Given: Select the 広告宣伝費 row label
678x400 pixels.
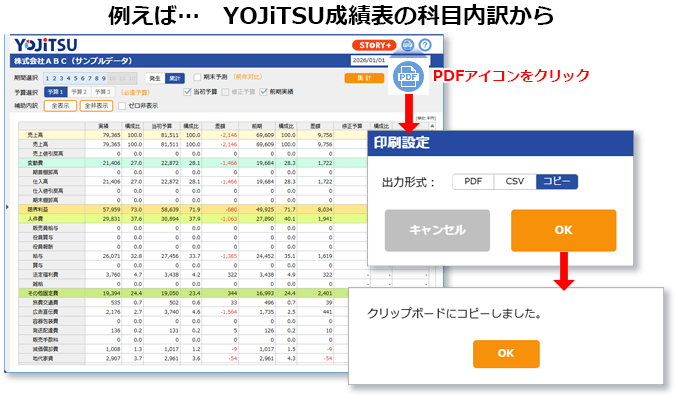Looking at the screenshot, I should tap(45, 312).
